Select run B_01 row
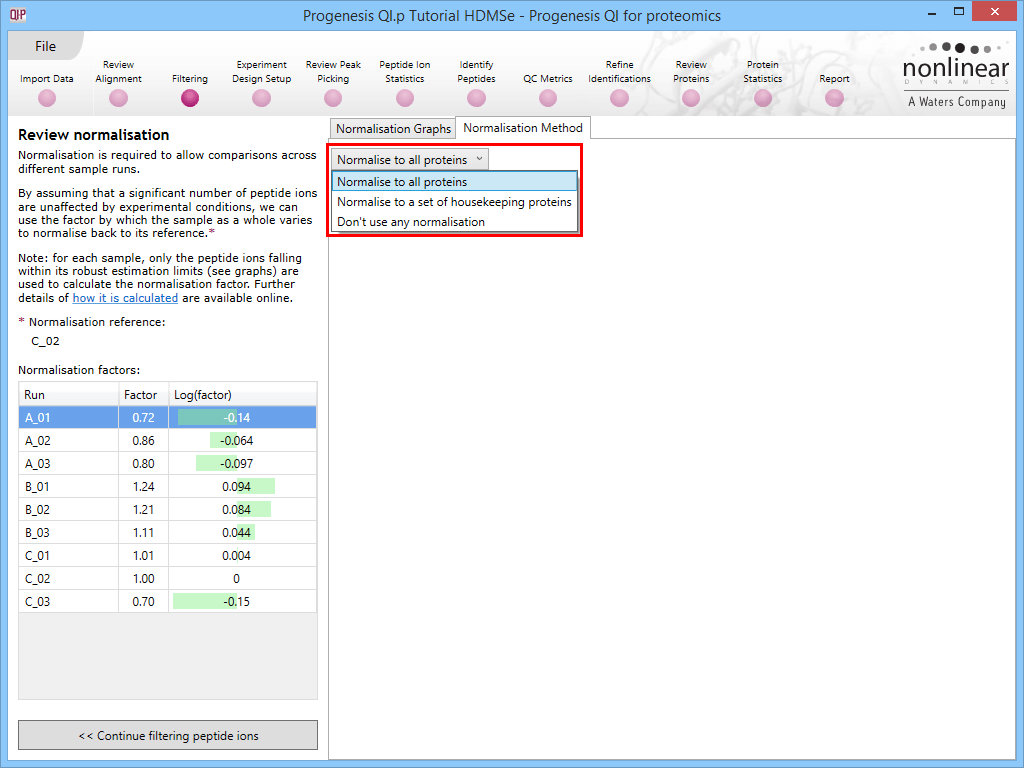This screenshot has height=768, width=1024. 168,487
